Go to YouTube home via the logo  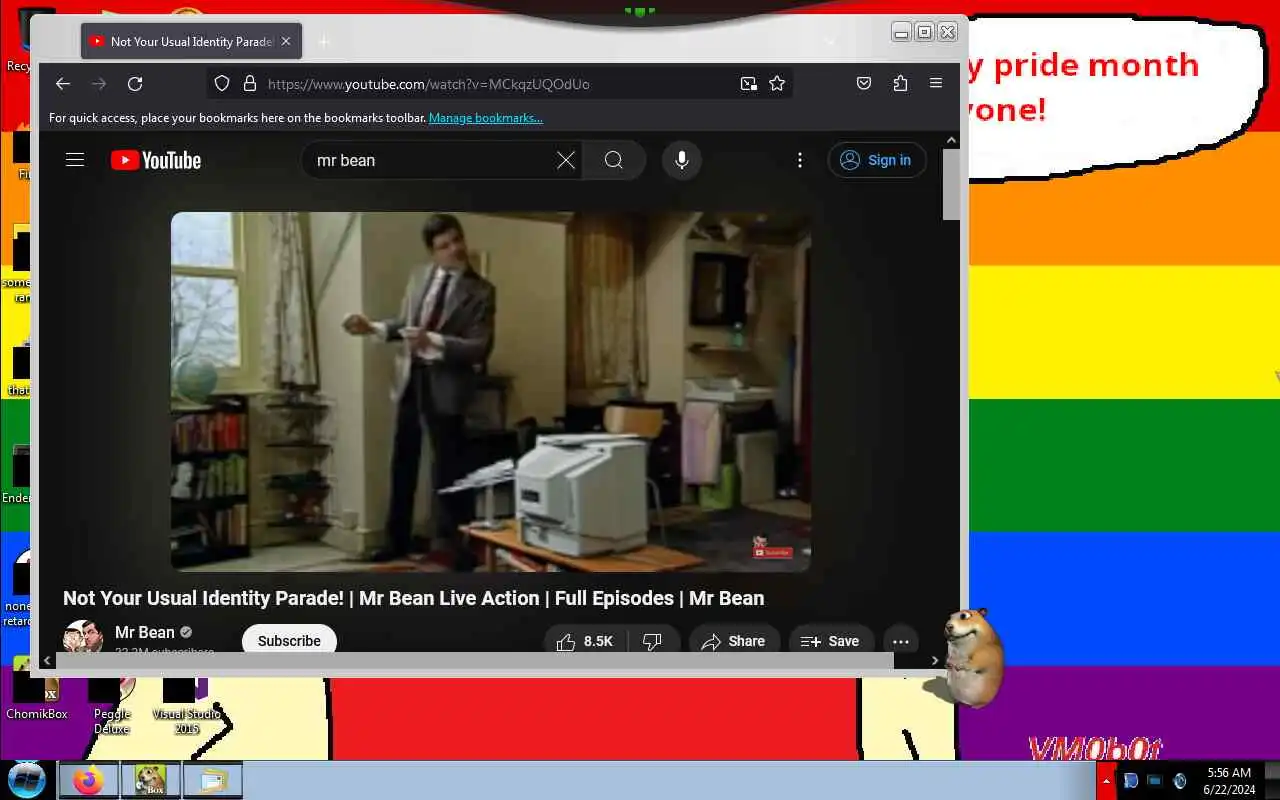click(156, 160)
